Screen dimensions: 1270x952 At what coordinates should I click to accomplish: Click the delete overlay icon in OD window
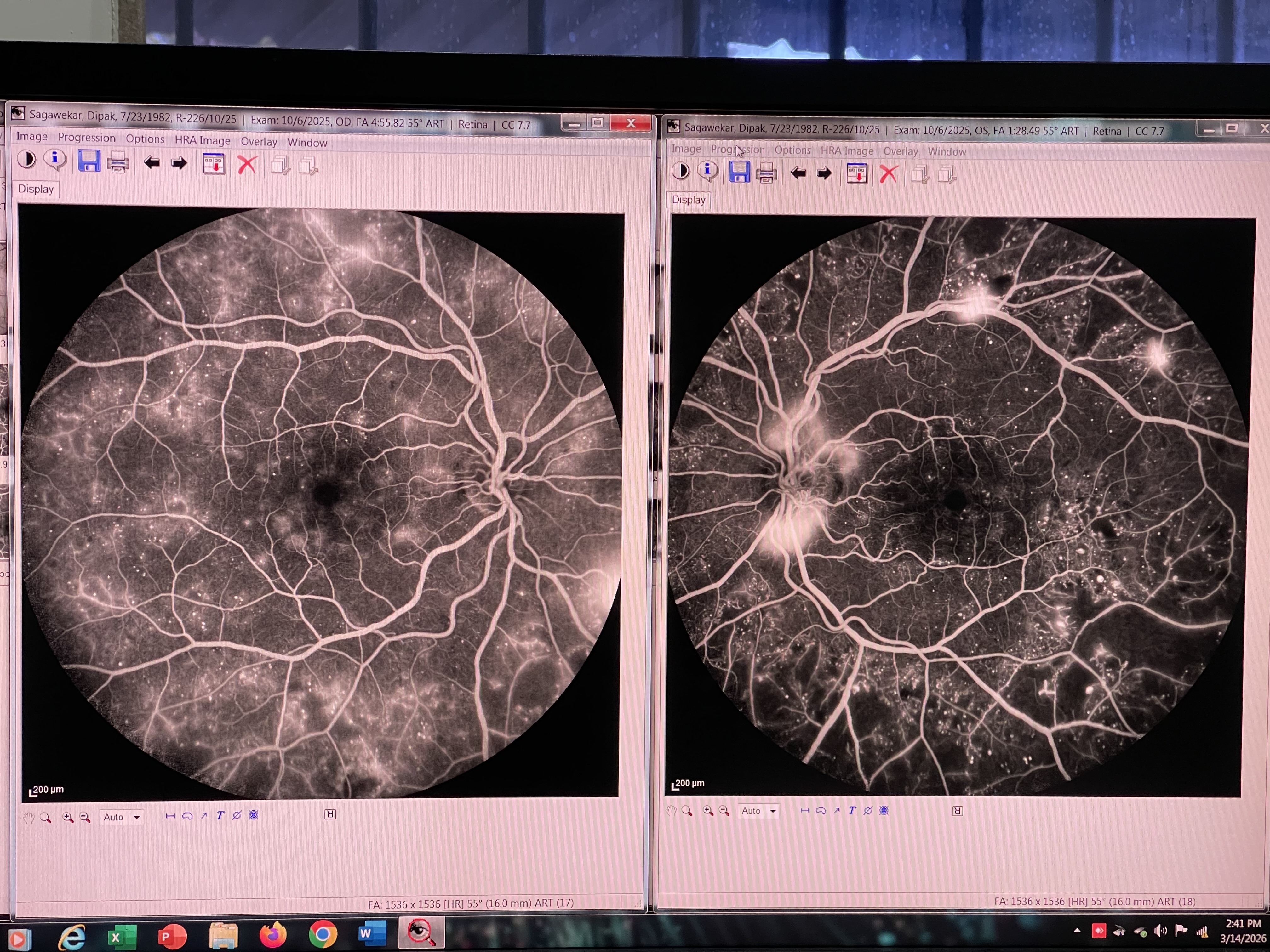[237, 815]
